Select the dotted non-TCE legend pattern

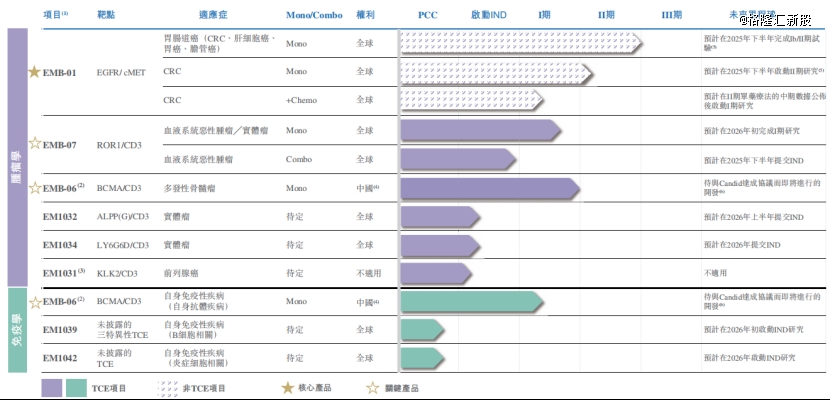tap(168, 388)
